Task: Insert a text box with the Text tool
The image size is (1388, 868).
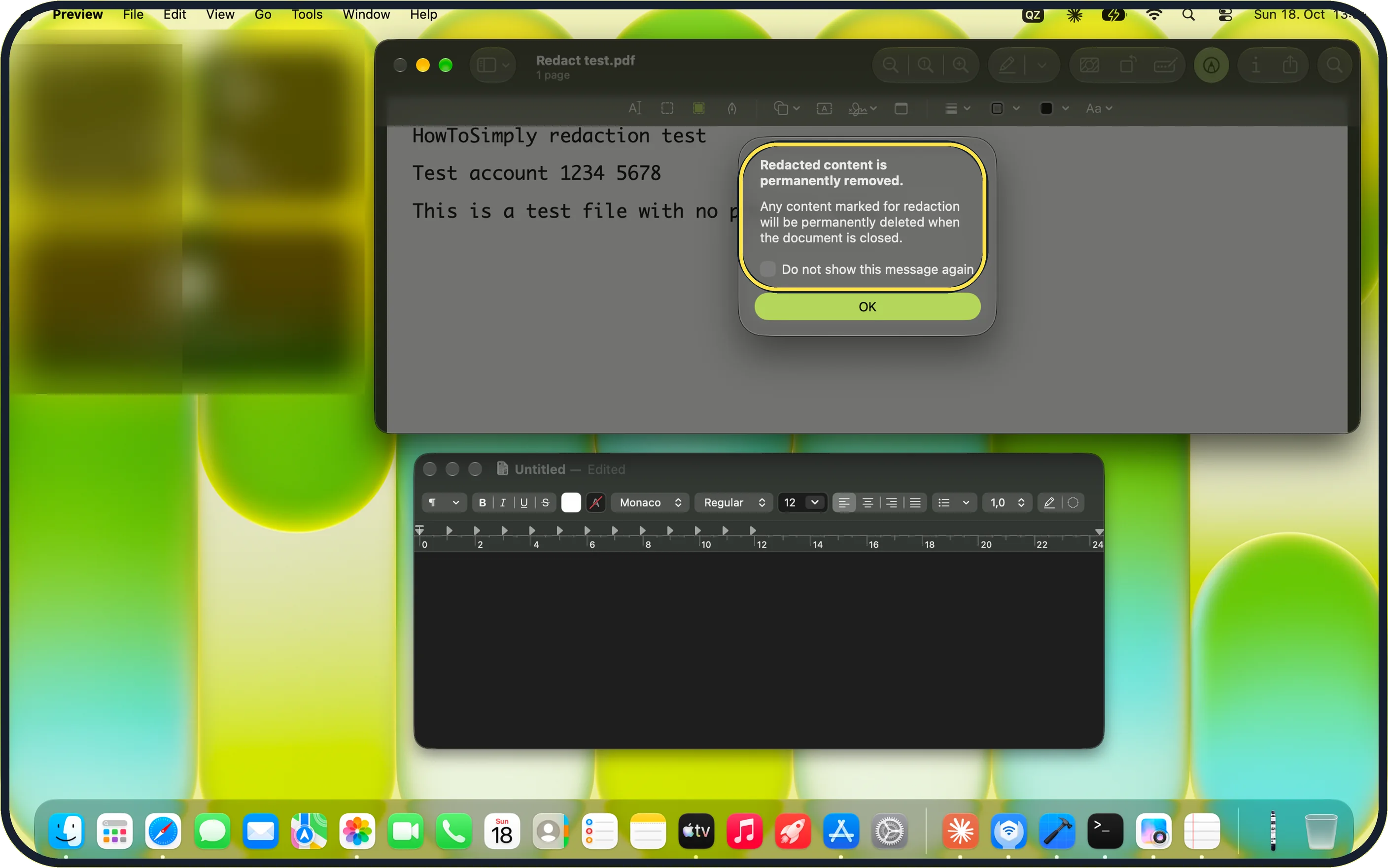Action: click(824, 108)
